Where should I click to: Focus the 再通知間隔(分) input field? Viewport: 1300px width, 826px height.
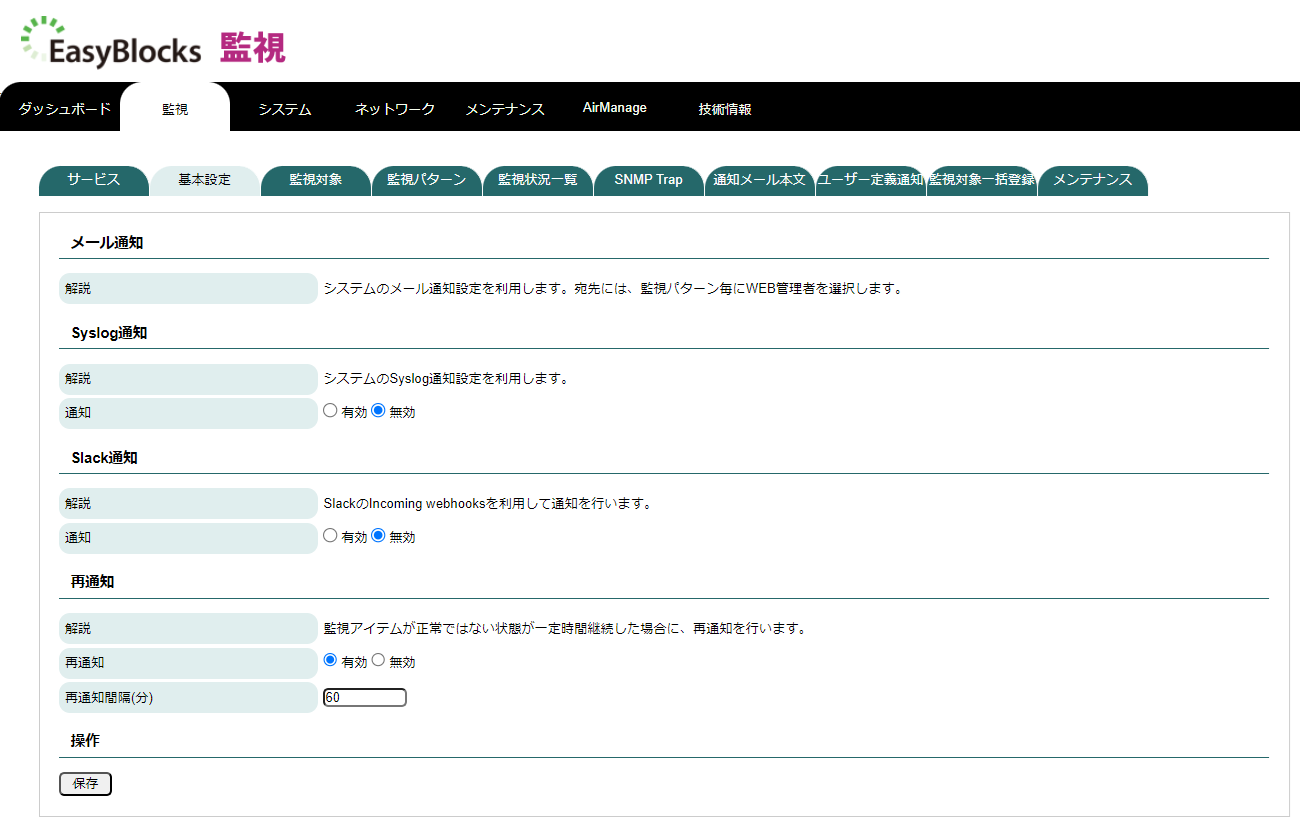point(365,697)
